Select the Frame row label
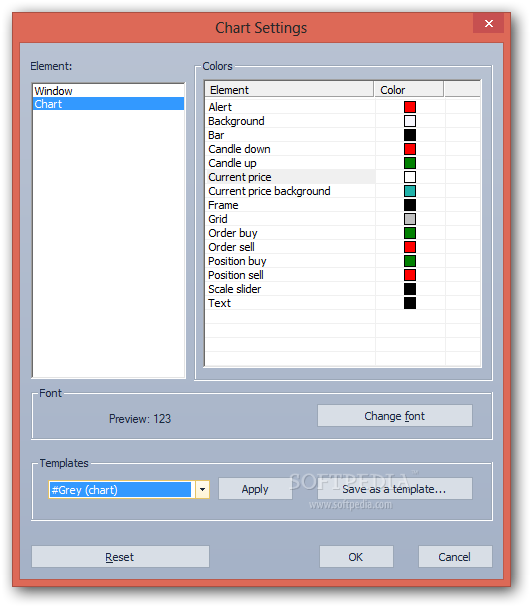The image size is (531, 607). click(223, 205)
